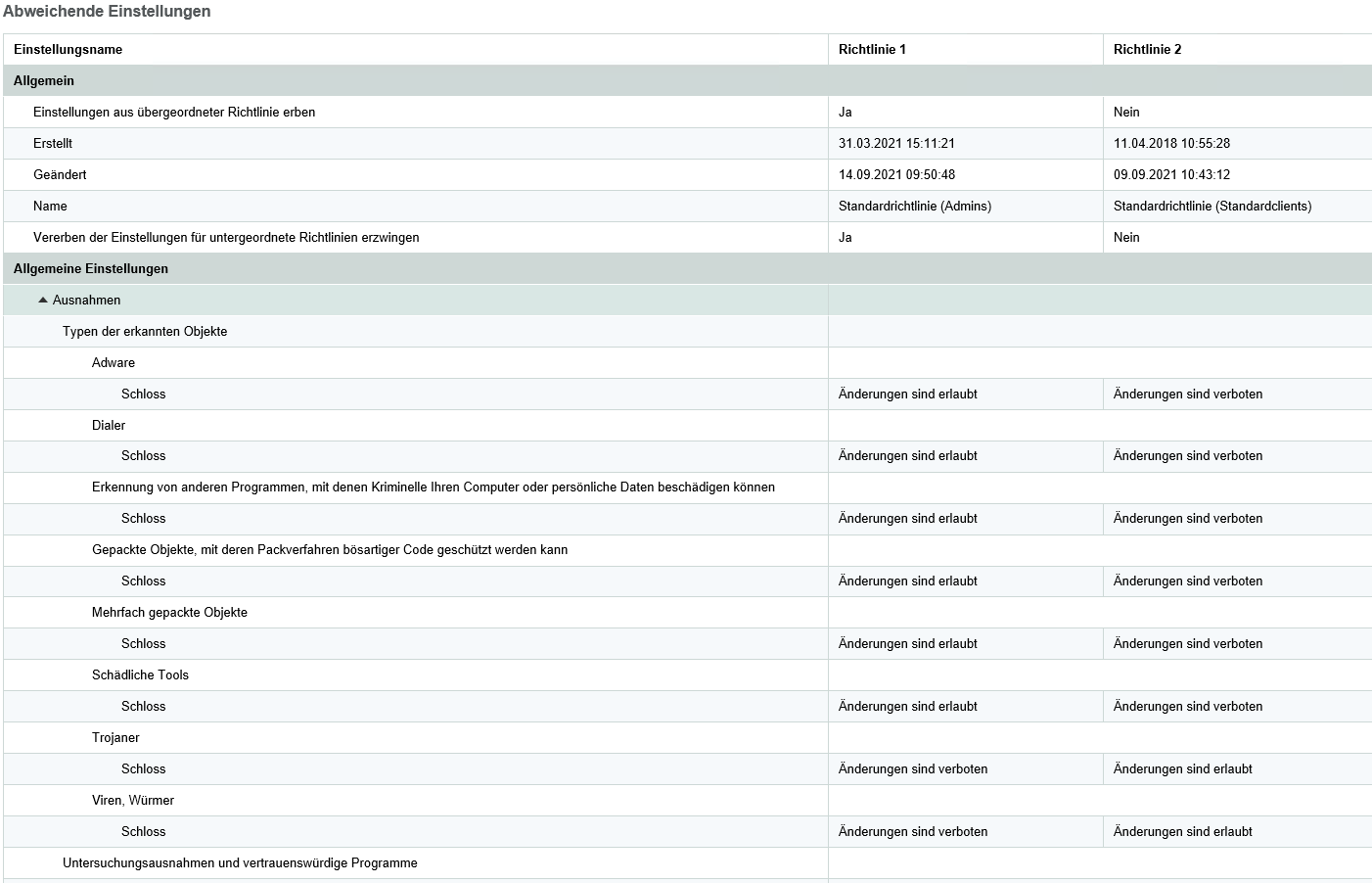Select 'Untersuchungsausnahmen und vertrauenswürdige Programme' row
Screen dimensions: 1372x883
240,863
